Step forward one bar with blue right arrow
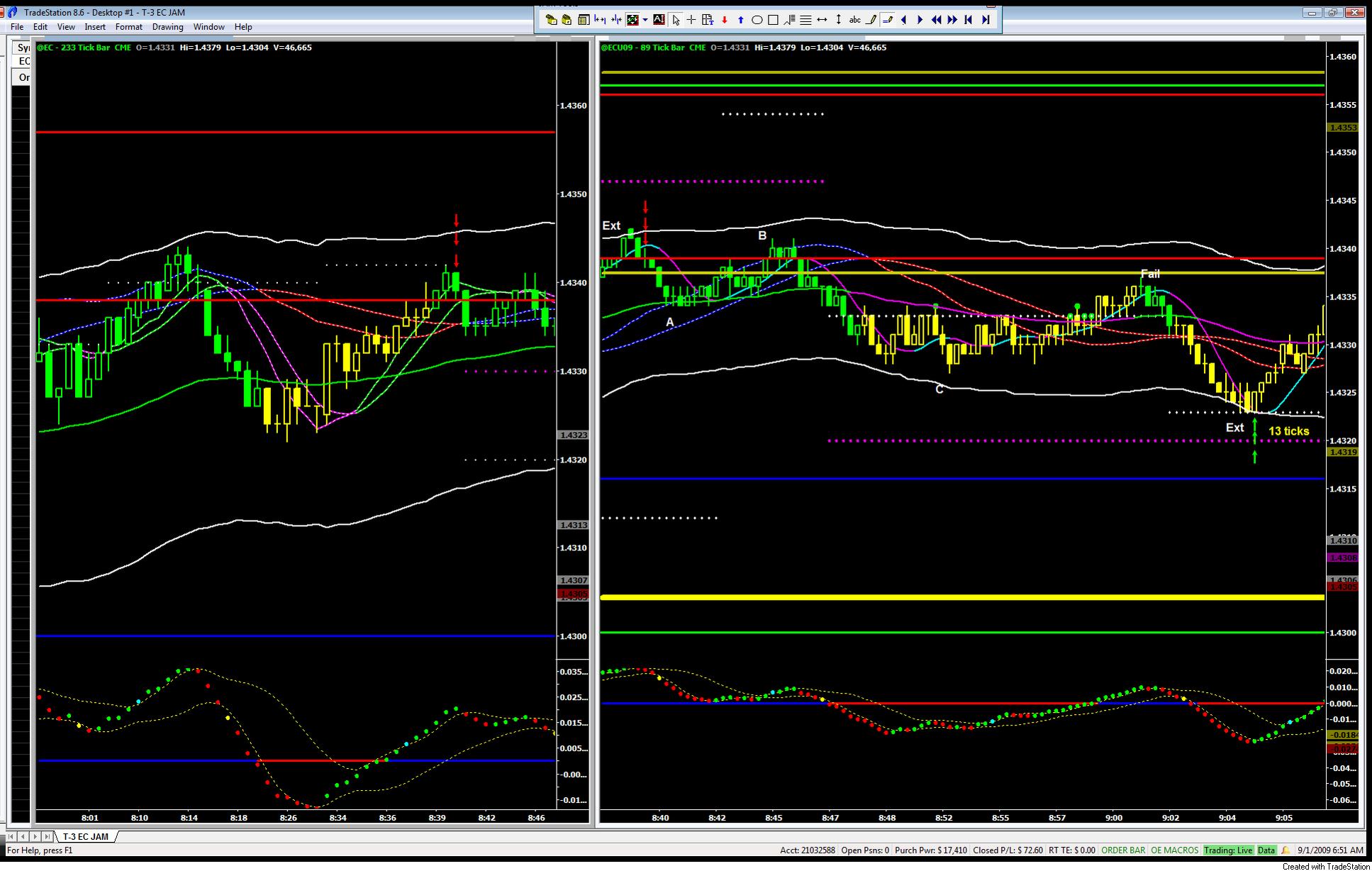The height and width of the screenshot is (871, 1372). pos(920,20)
